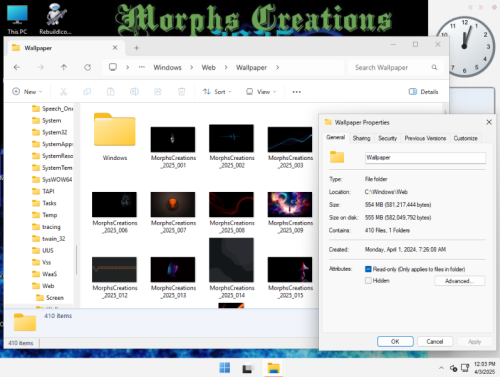Switch to the Security tab
This screenshot has height=377, width=500.
pyautogui.click(x=387, y=138)
